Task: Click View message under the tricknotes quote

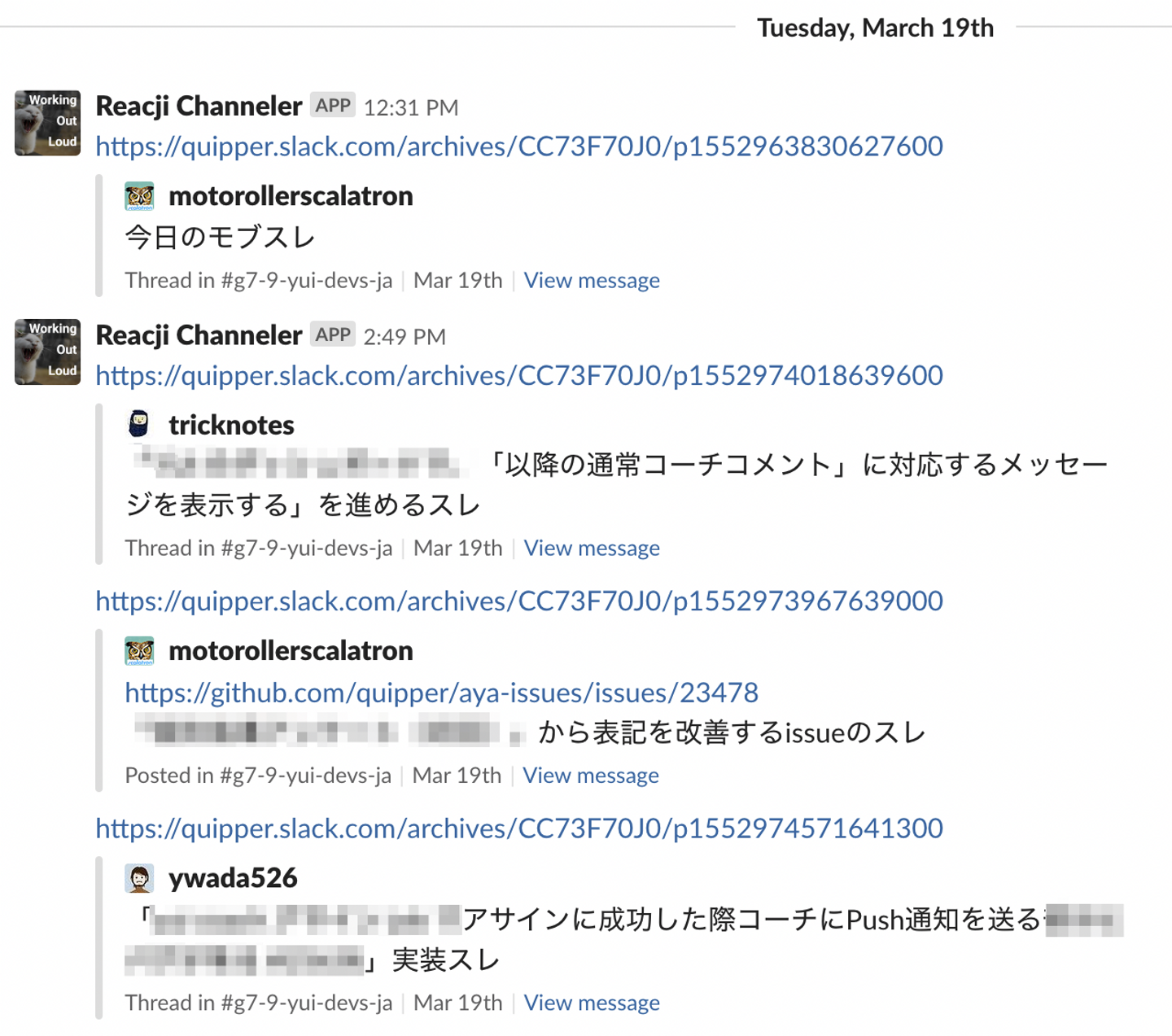Action: (x=592, y=549)
